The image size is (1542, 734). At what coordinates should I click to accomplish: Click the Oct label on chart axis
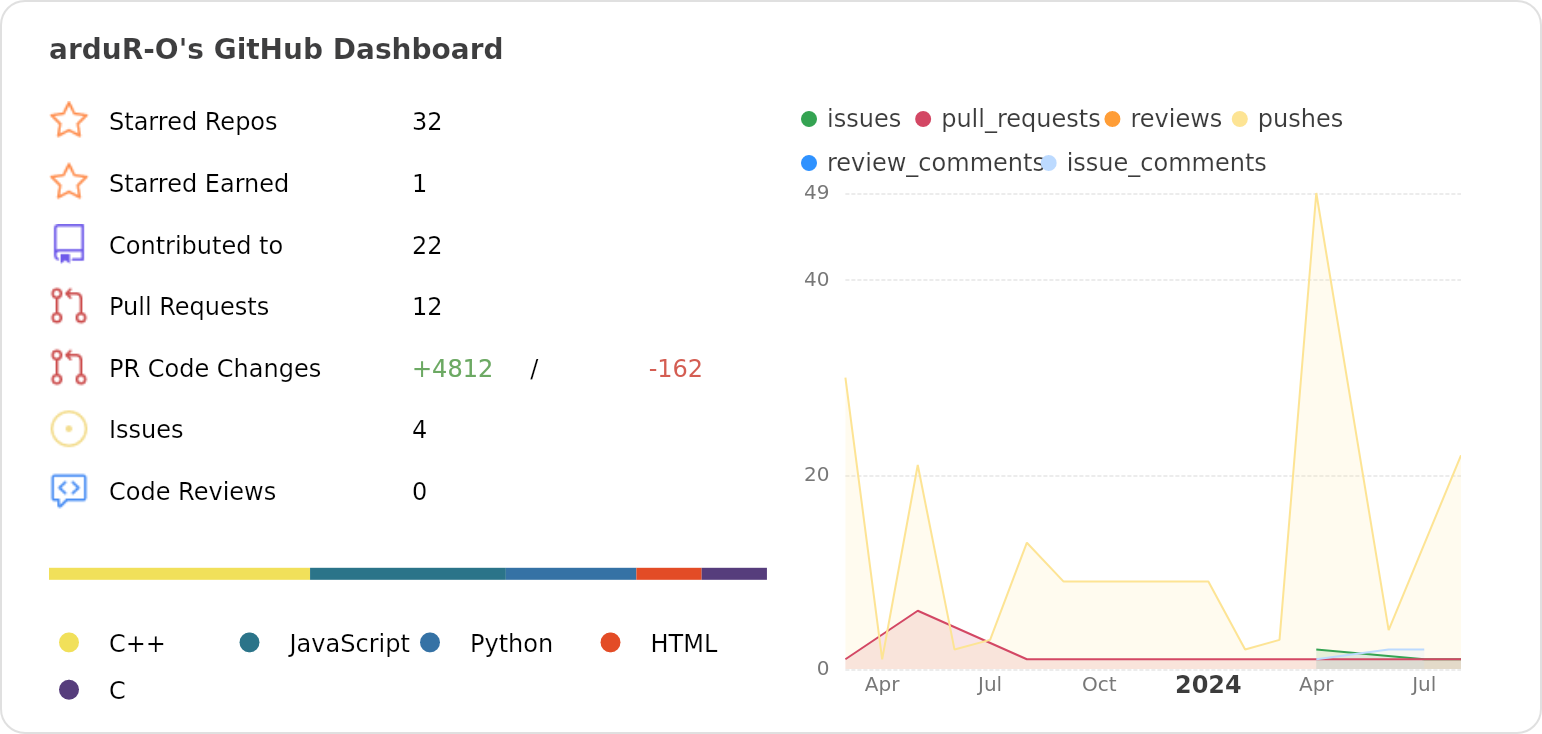click(1099, 685)
